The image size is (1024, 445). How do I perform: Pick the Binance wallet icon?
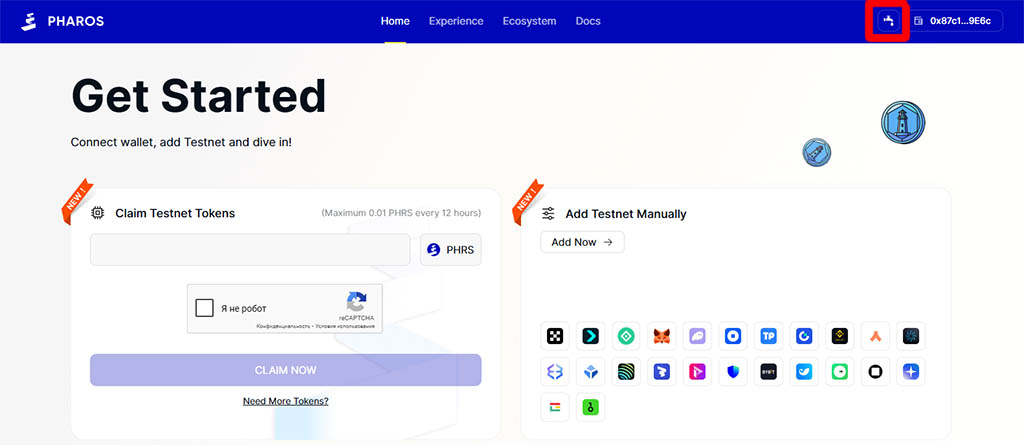point(840,336)
